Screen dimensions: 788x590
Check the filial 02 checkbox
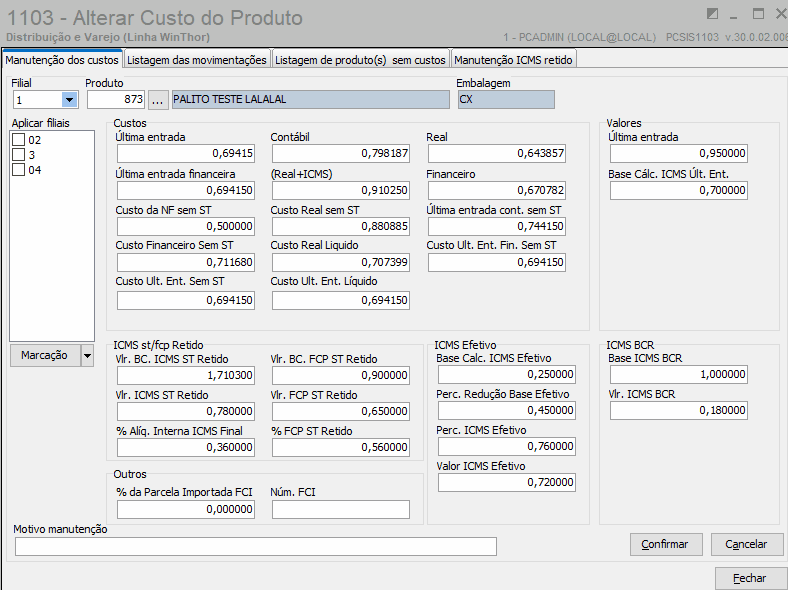click(x=19, y=139)
